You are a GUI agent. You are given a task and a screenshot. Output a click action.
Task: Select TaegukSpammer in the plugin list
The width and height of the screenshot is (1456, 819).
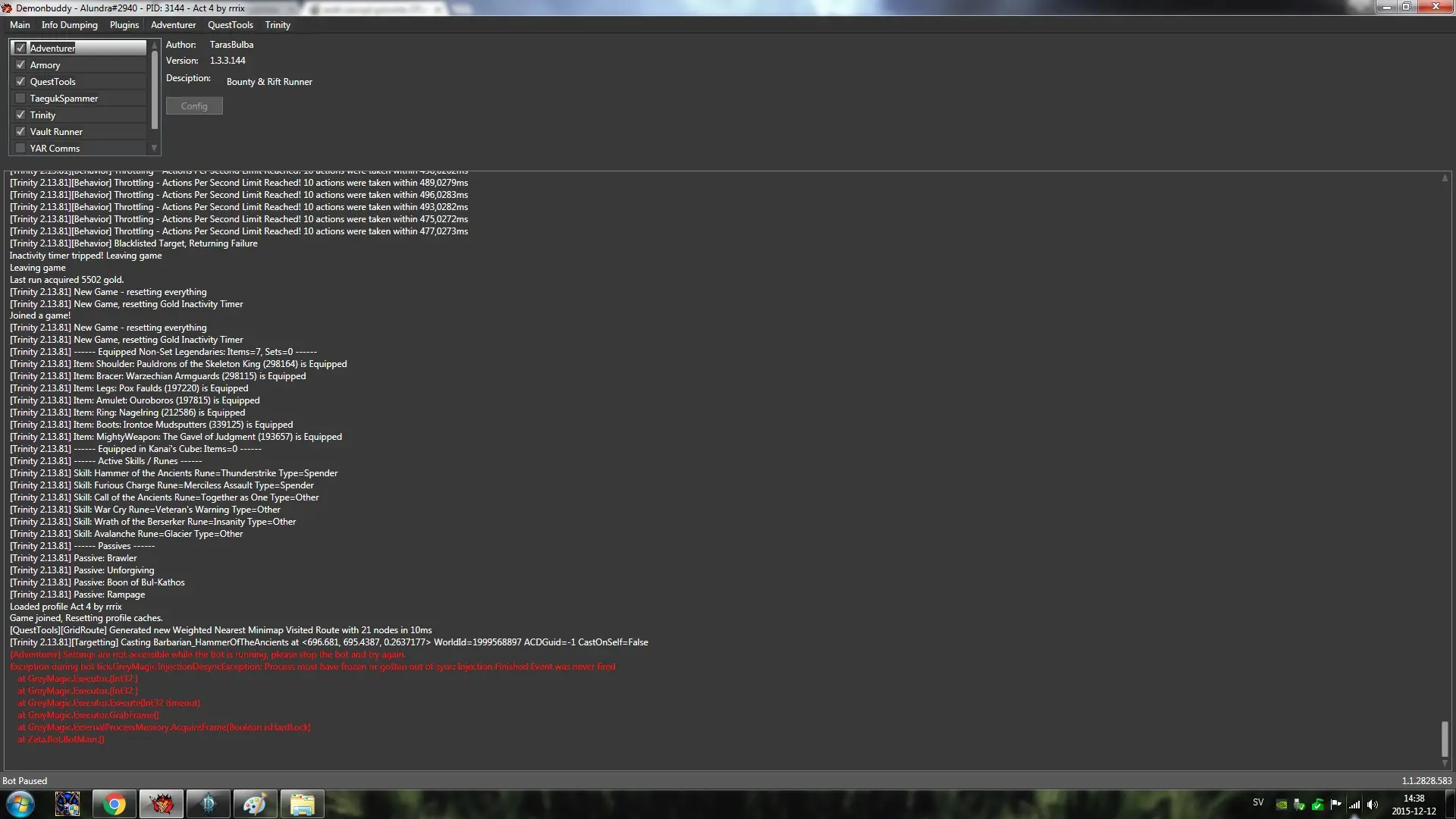tap(79, 98)
